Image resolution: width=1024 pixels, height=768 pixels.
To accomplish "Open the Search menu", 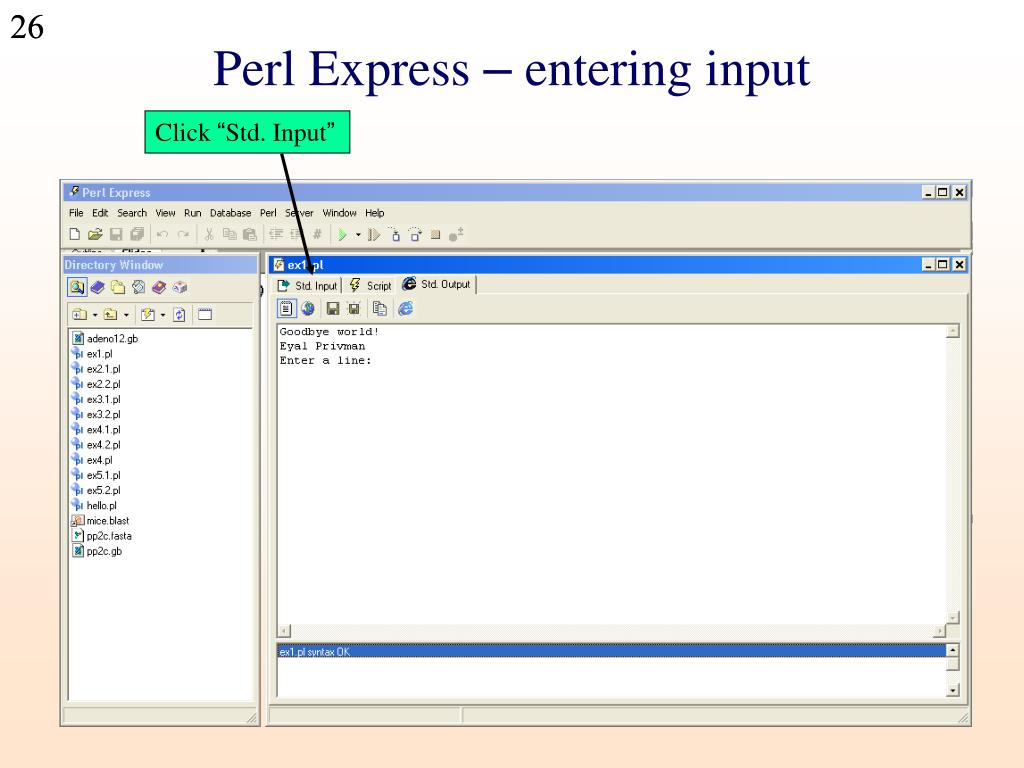I will coord(132,213).
